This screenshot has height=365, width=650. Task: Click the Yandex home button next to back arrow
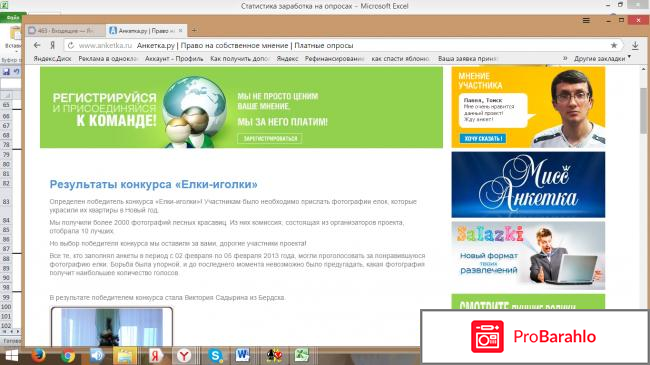click(x=53, y=45)
